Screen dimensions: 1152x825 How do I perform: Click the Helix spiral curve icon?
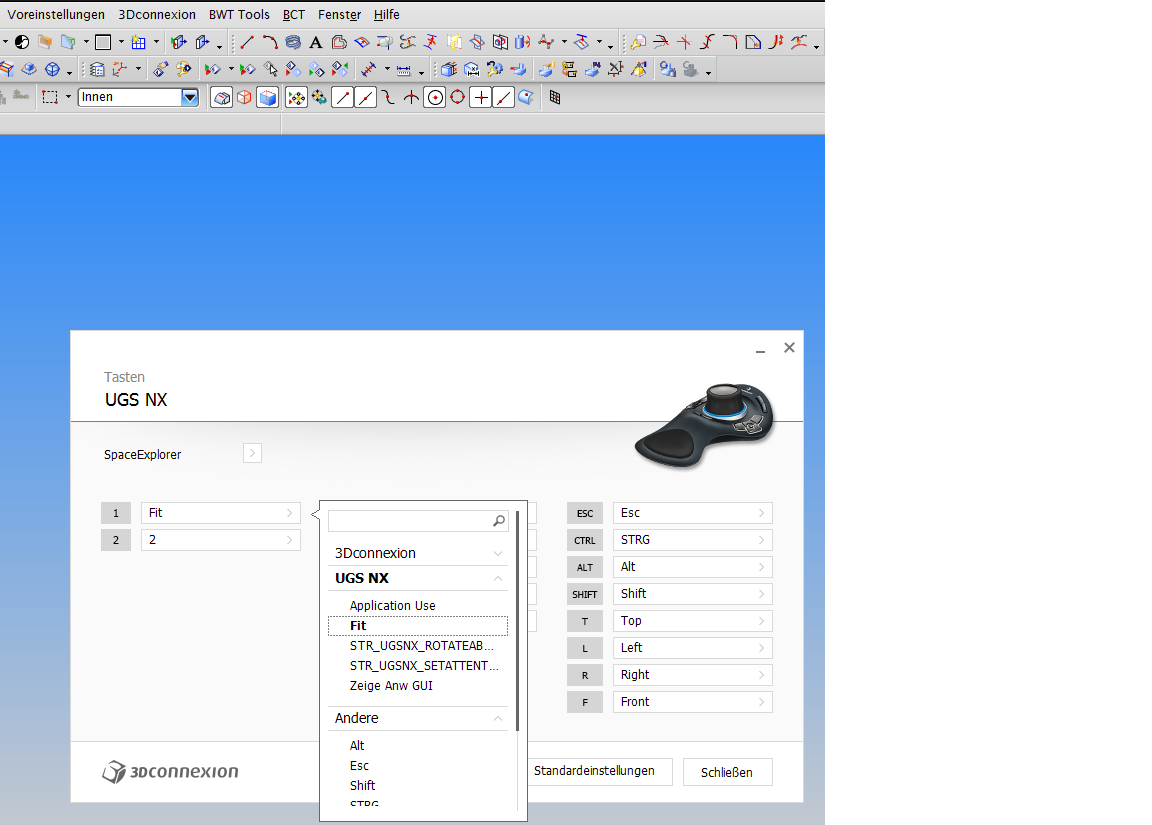(292, 43)
